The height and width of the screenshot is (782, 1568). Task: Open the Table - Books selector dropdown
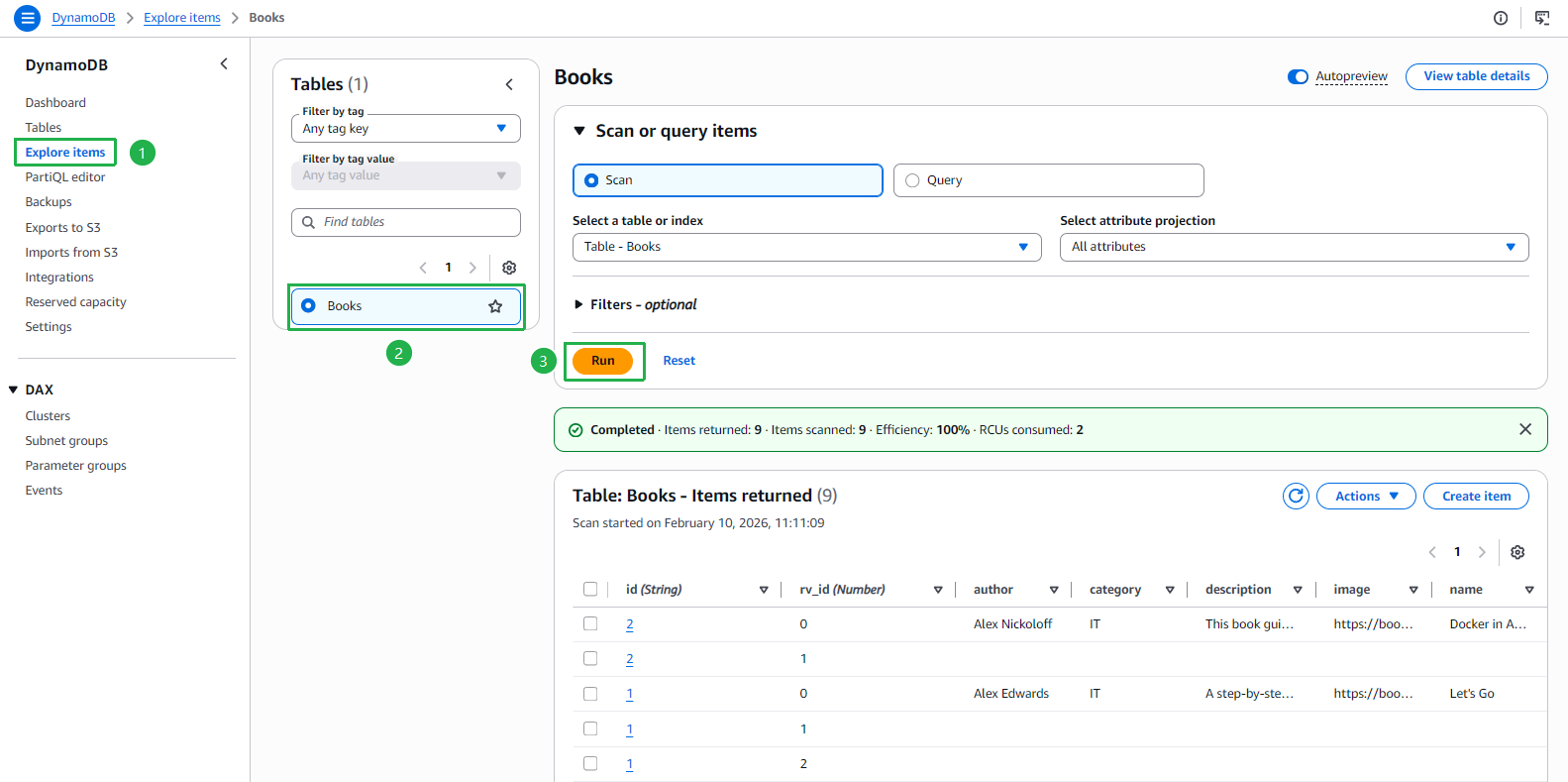click(x=807, y=247)
